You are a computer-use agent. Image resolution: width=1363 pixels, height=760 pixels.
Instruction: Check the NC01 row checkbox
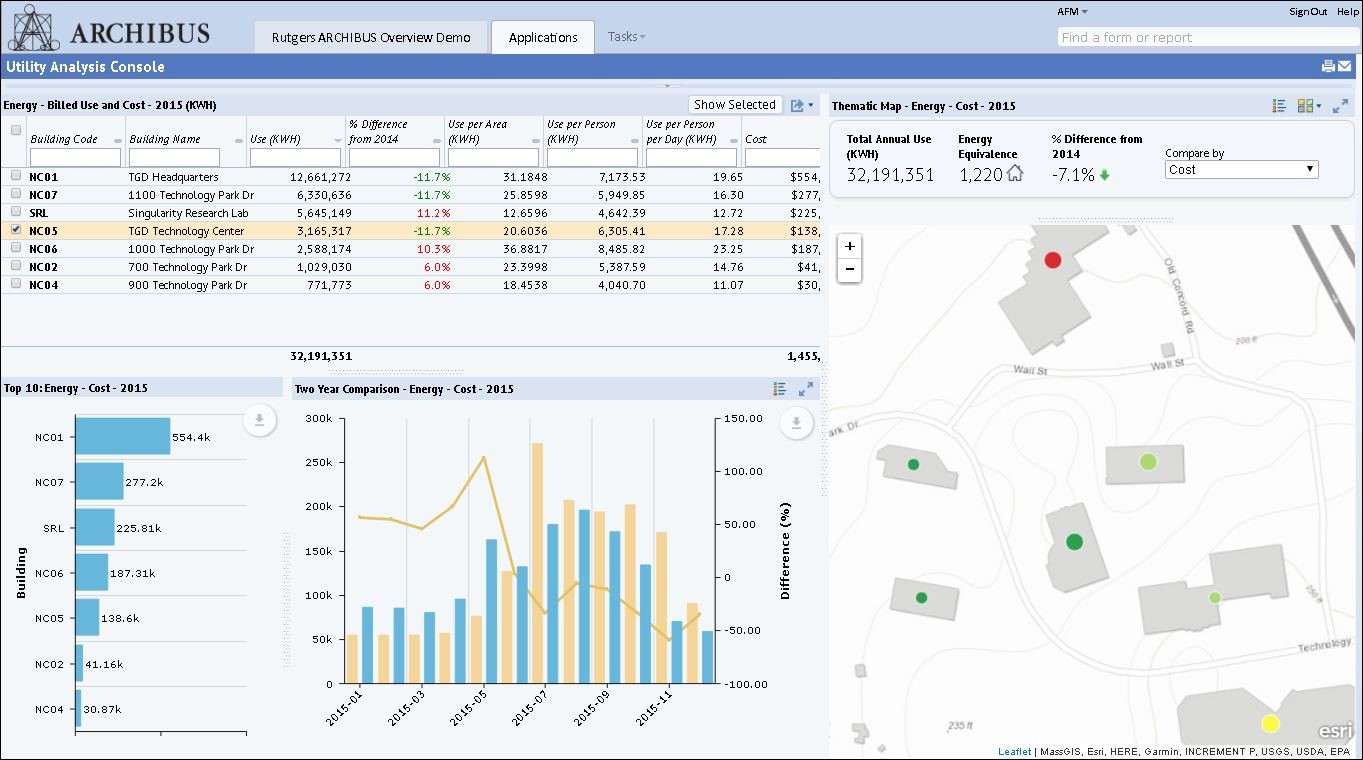pyautogui.click(x=15, y=176)
